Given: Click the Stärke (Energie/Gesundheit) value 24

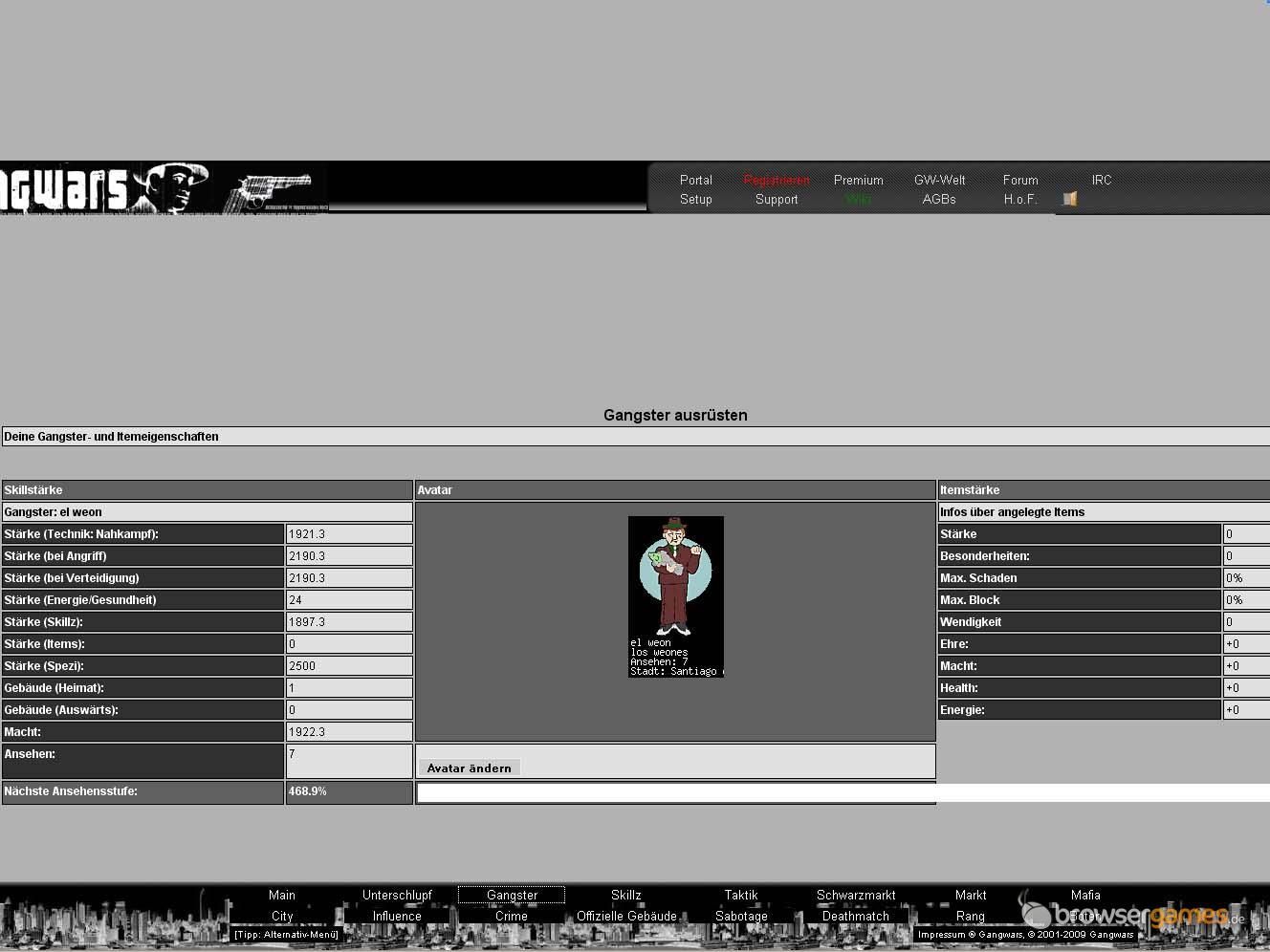Looking at the screenshot, I should [x=349, y=599].
